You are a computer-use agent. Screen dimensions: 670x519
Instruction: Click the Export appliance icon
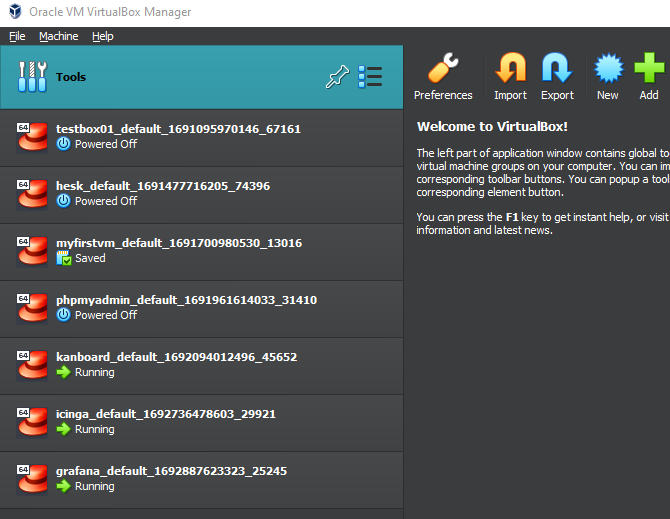(x=557, y=76)
